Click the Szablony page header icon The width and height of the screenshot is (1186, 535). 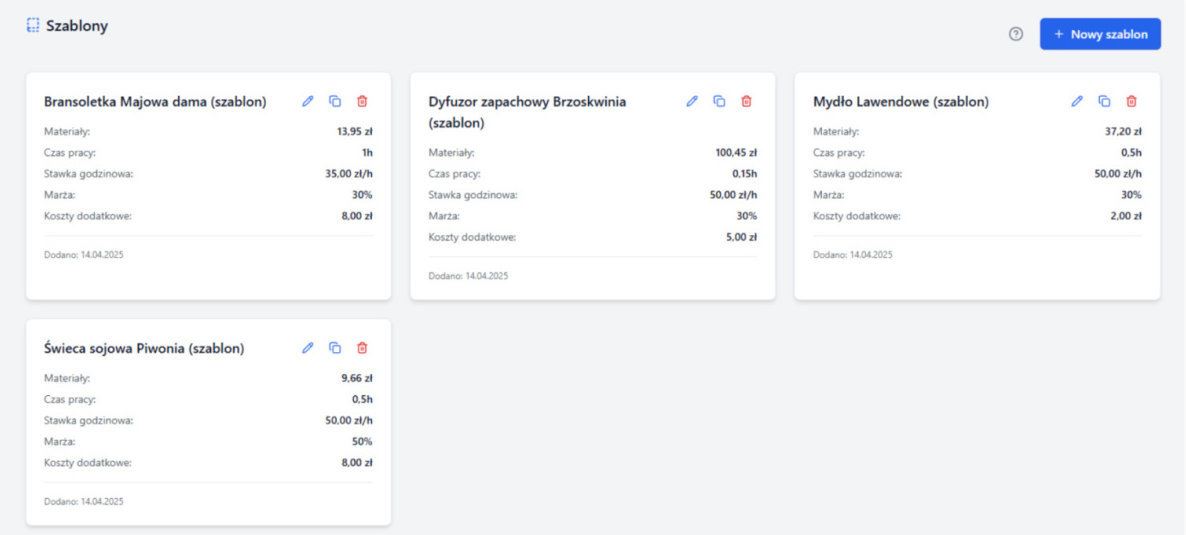coord(33,26)
